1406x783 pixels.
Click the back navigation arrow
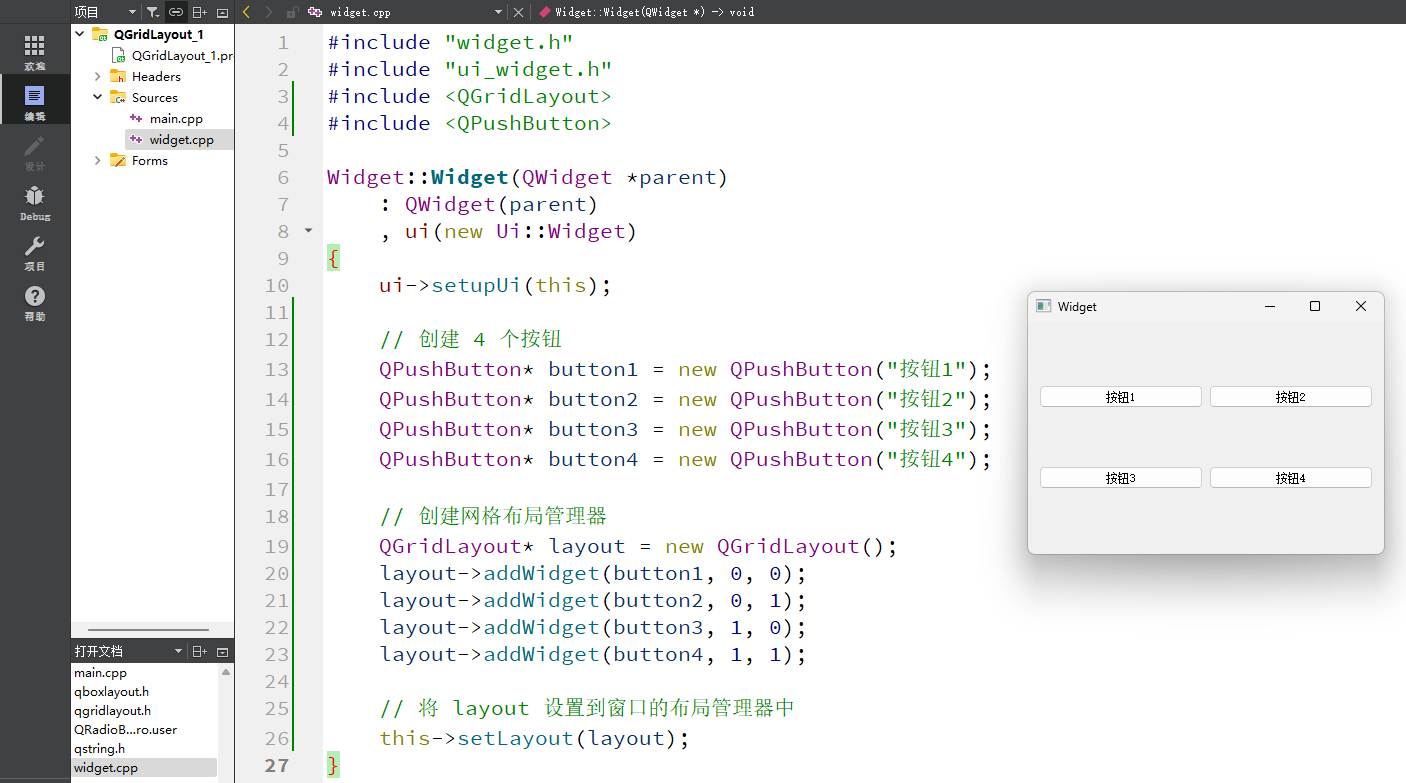[246, 12]
